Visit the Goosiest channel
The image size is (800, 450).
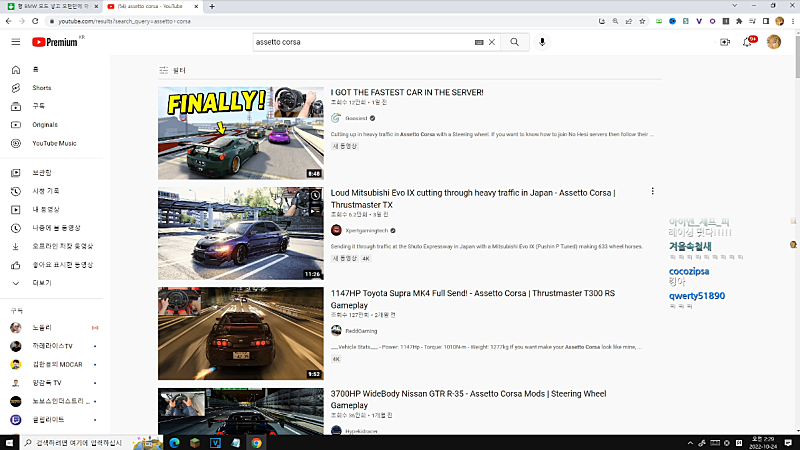coord(356,118)
